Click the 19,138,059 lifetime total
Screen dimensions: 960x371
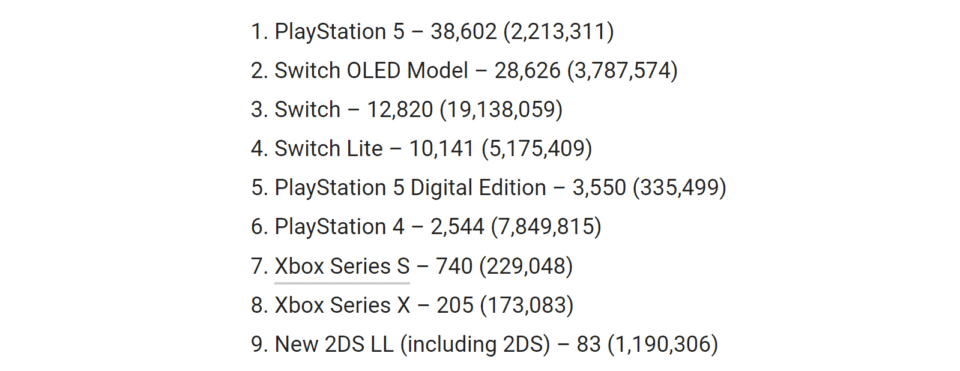point(501,110)
